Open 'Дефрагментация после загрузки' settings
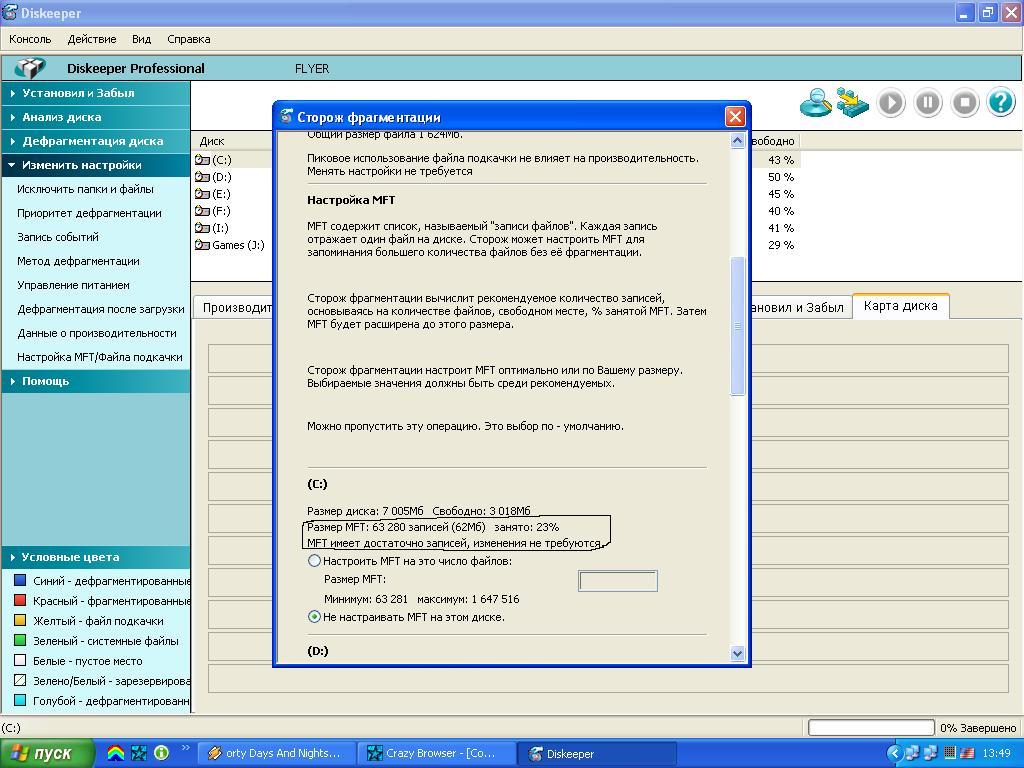The height and width of the screenshot is (768, 1024). click(101, 310)
